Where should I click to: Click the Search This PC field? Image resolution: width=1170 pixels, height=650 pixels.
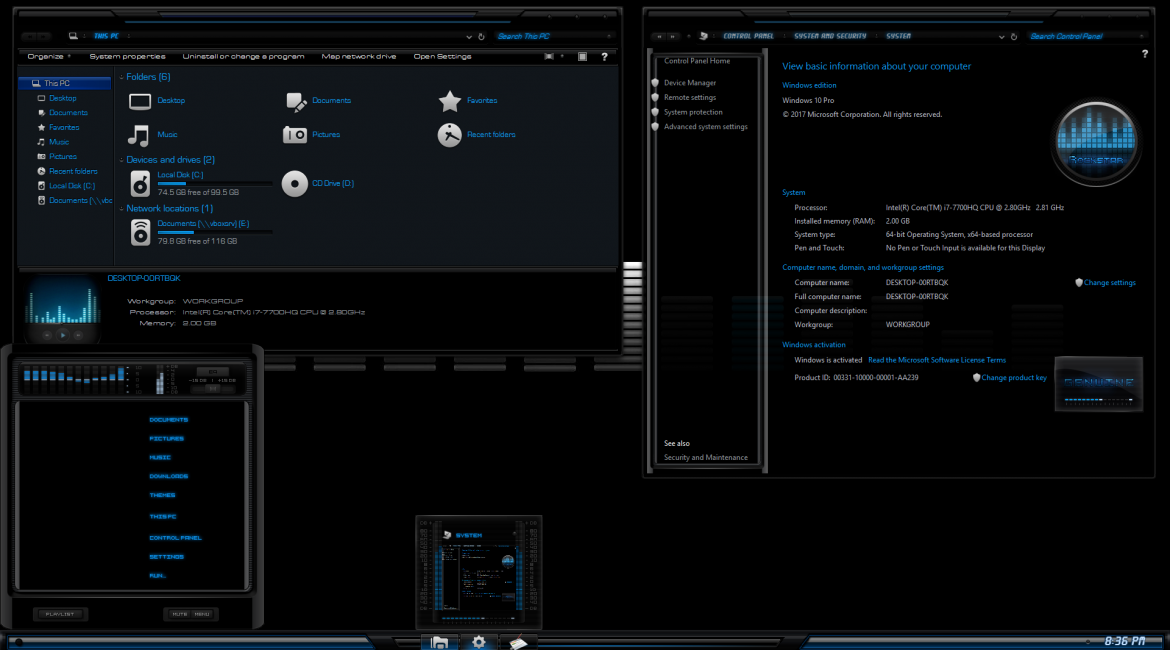pyautogui.click(x=552, y=37)
